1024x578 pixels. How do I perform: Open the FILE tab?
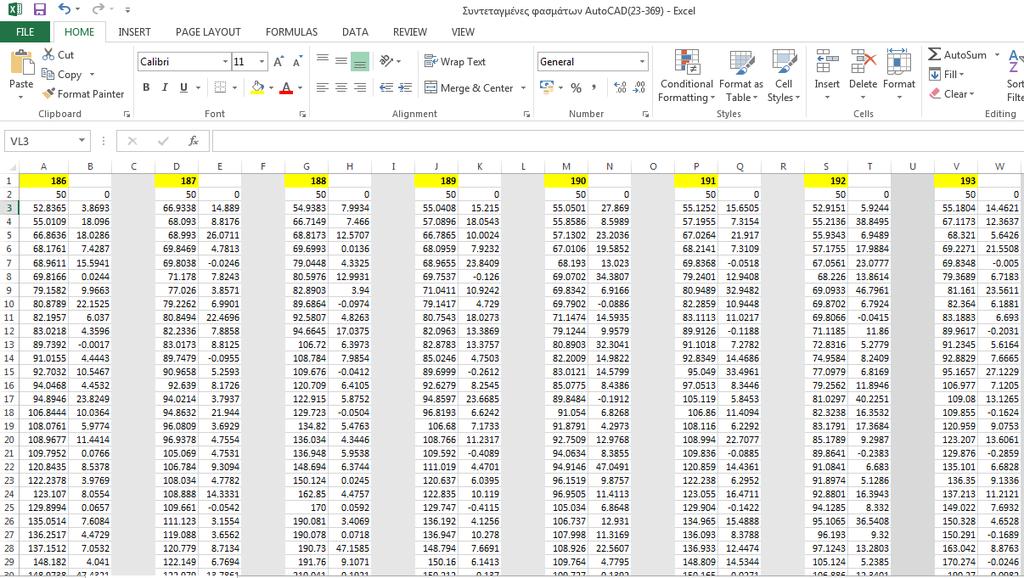tap(25, 32)
